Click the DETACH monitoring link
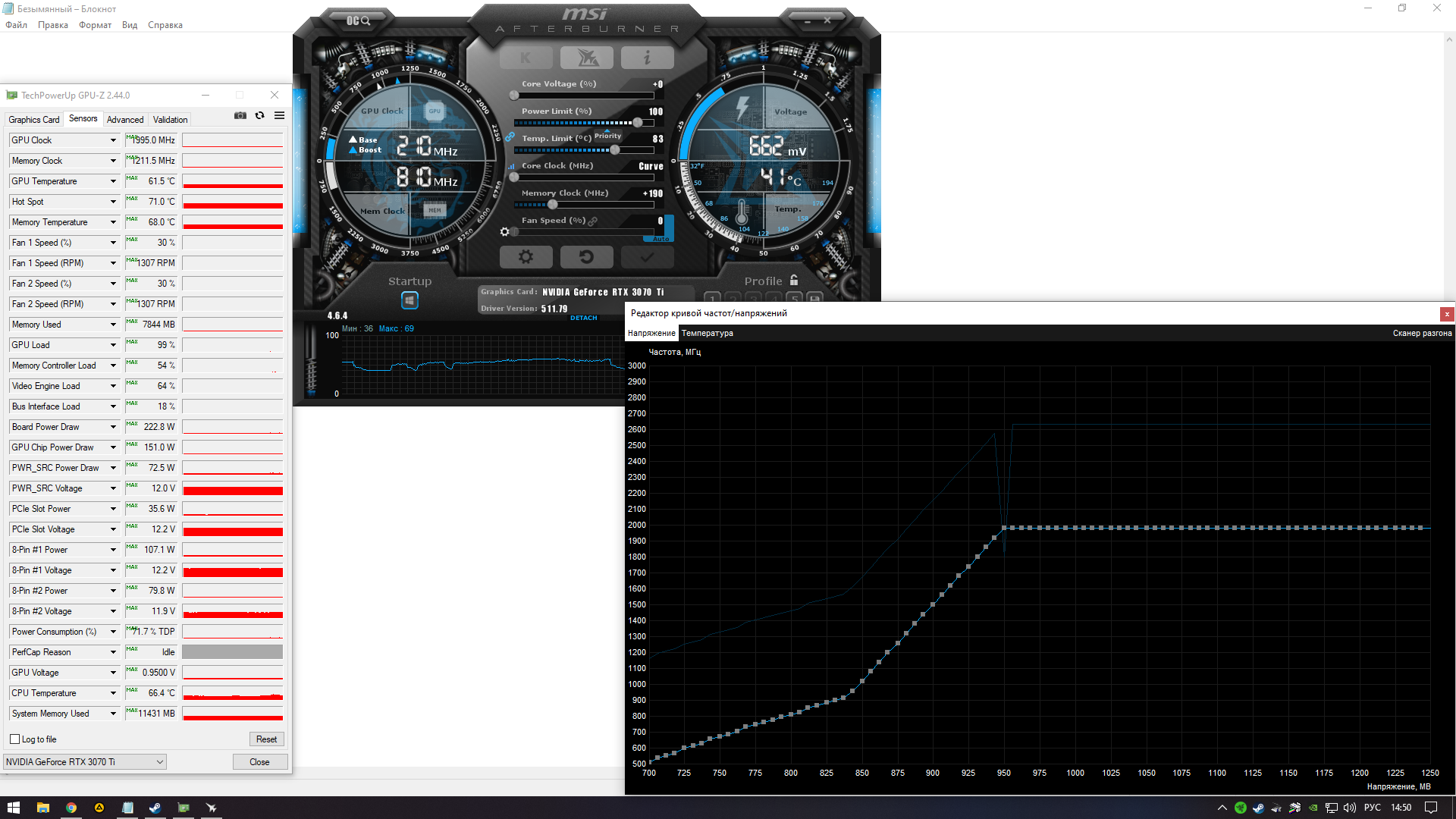1456x819 pixels. coord(583,318)
